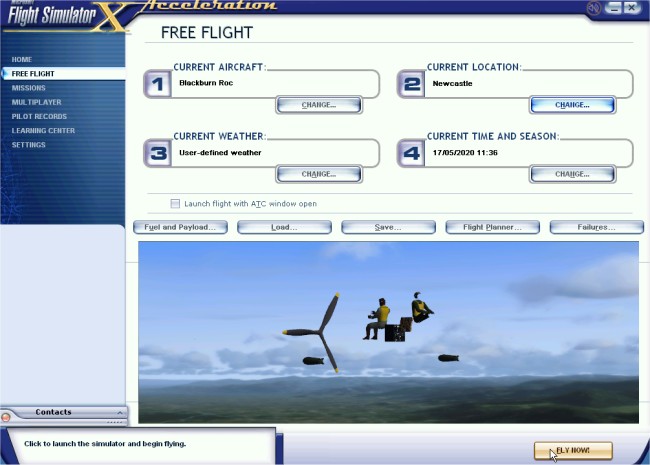Mute sound with the speaker icon
Screen dimensions: 650x465
pyautogui.click(x=594, y=7)
